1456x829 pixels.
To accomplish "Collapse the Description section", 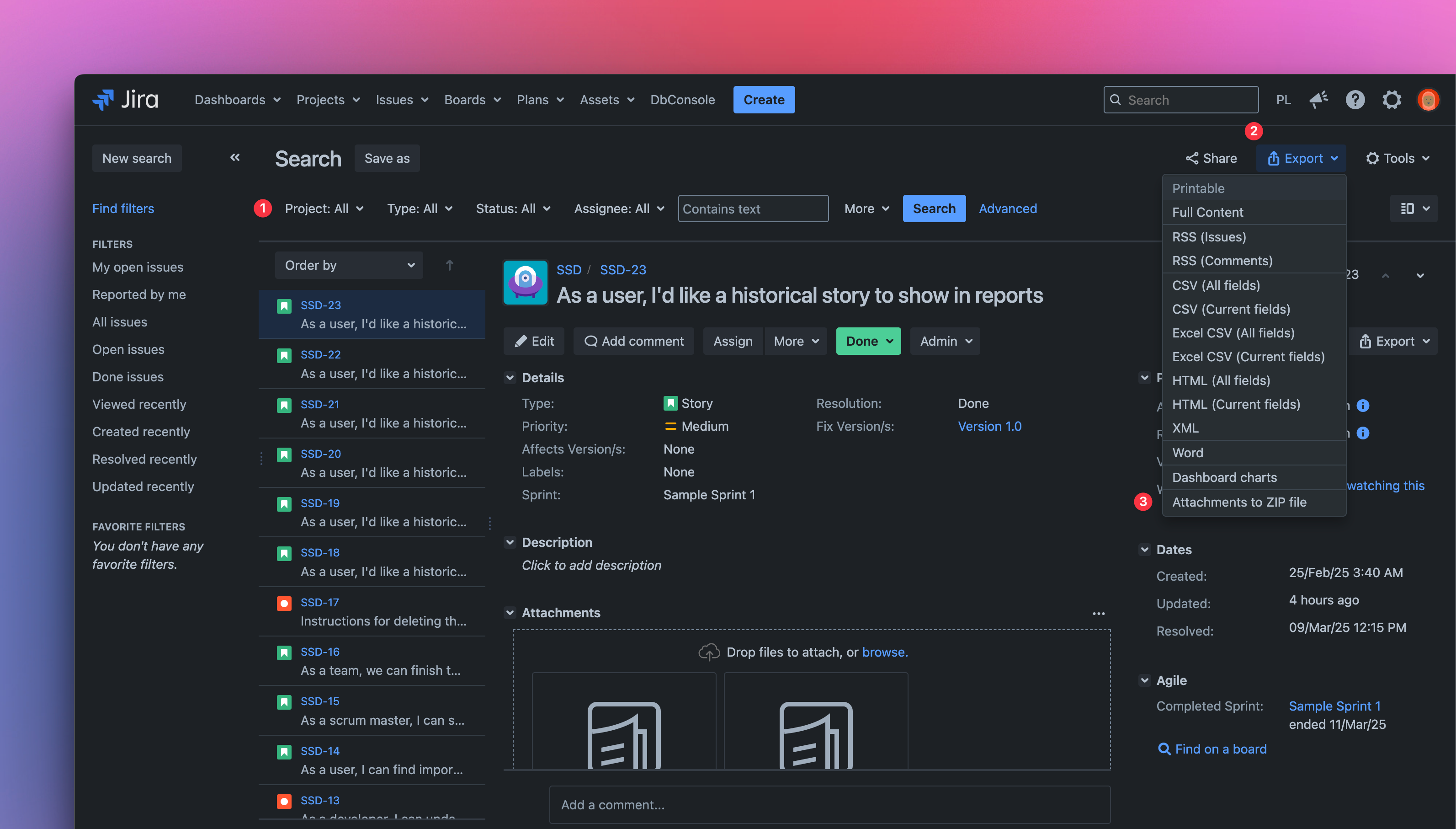I will tap(510, 542).
